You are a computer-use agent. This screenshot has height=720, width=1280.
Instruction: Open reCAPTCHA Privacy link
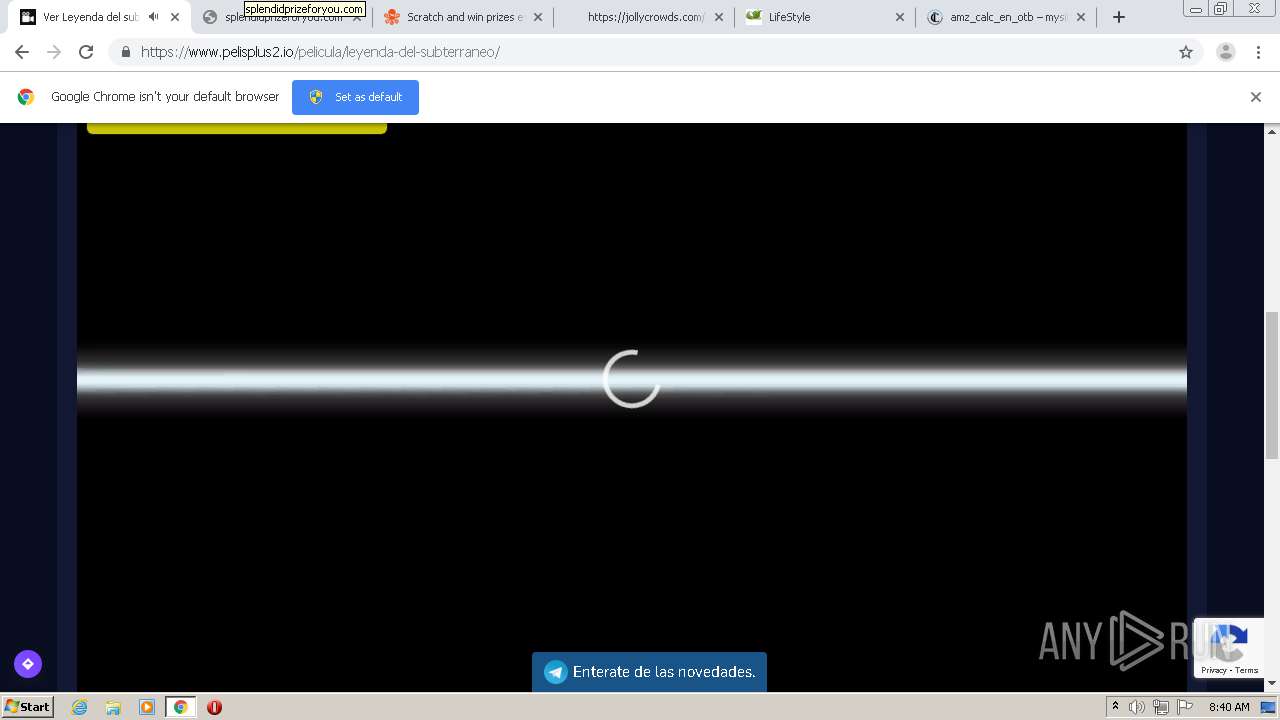(x=1214, y=670)
